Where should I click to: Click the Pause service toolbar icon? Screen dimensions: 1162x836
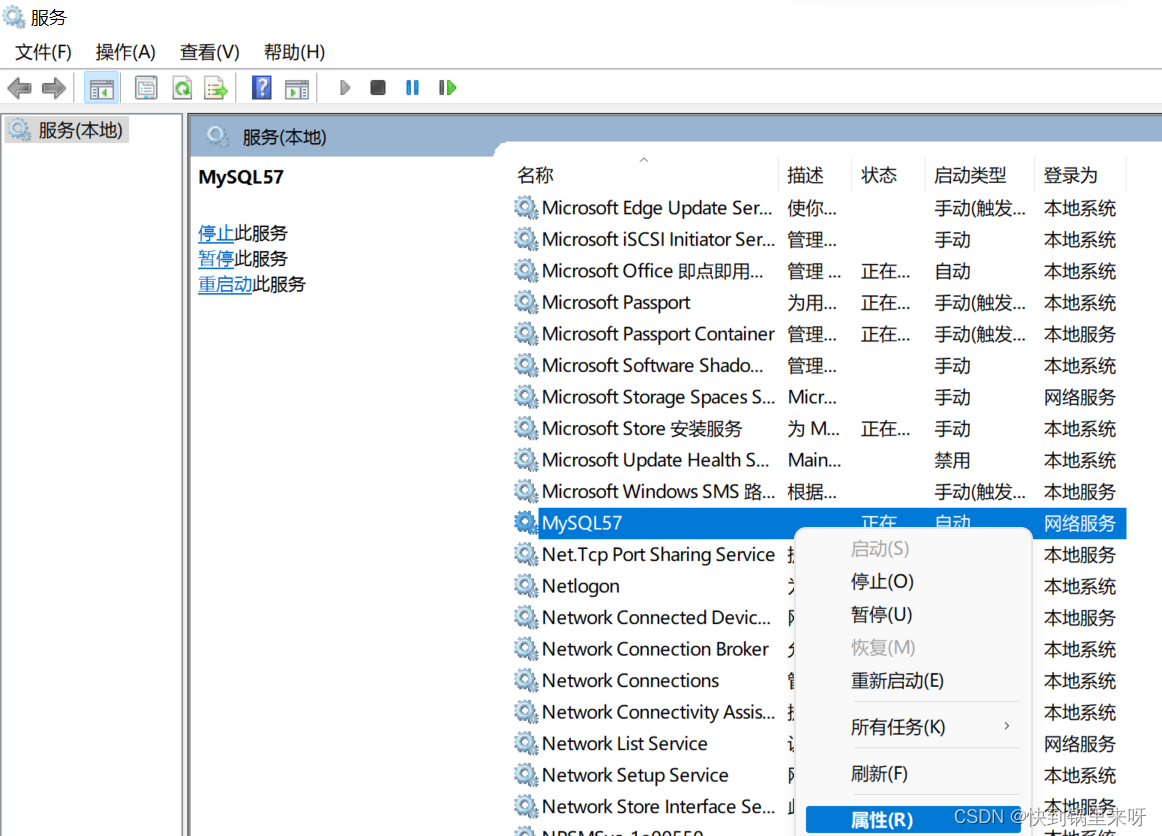tap(413, 87)
